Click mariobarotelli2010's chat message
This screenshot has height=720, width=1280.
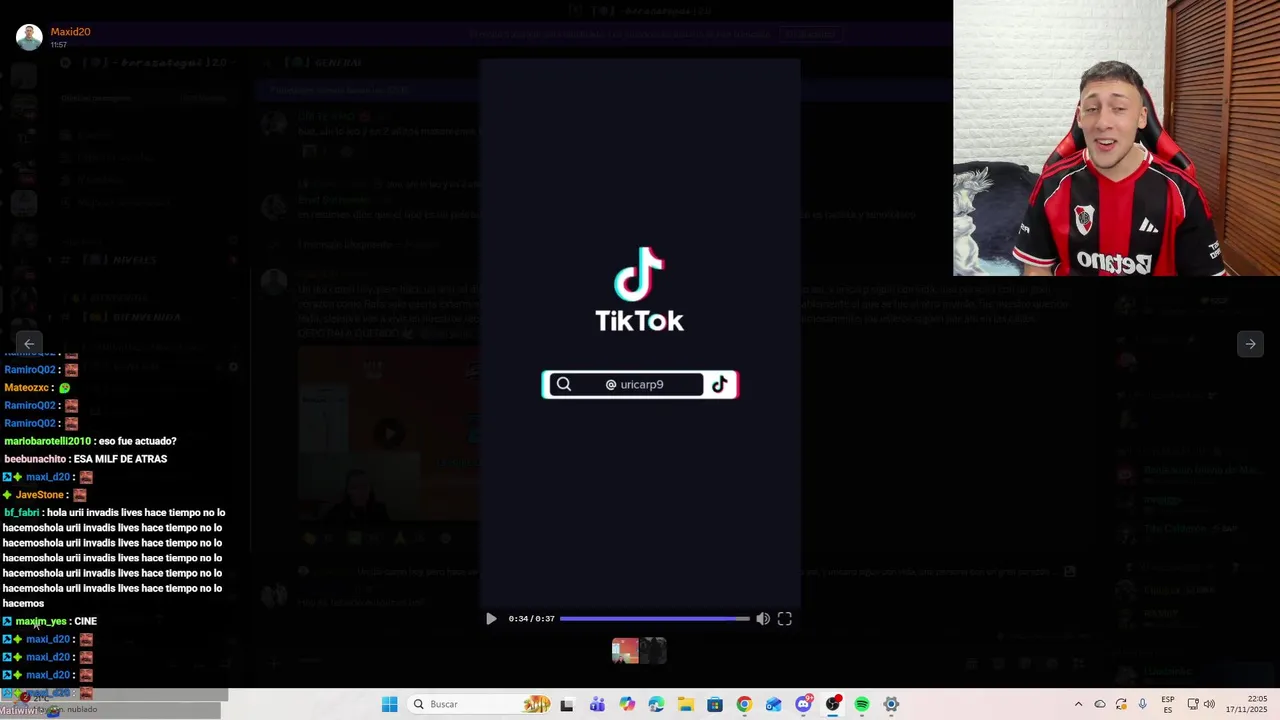(90, 441)
